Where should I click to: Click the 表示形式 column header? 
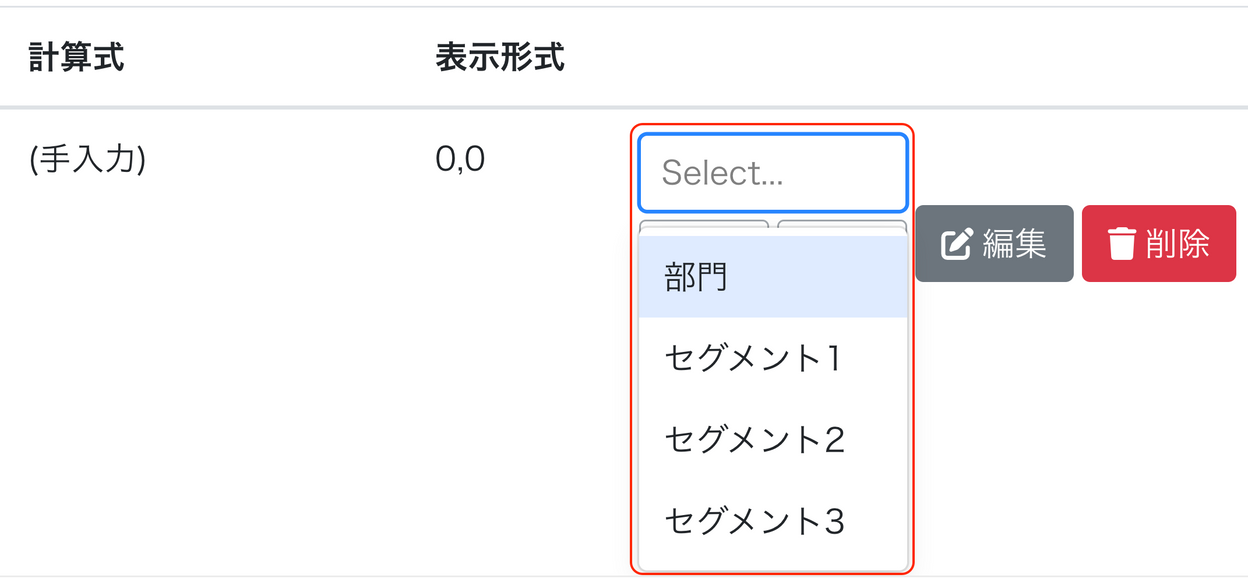click(500, 58)
